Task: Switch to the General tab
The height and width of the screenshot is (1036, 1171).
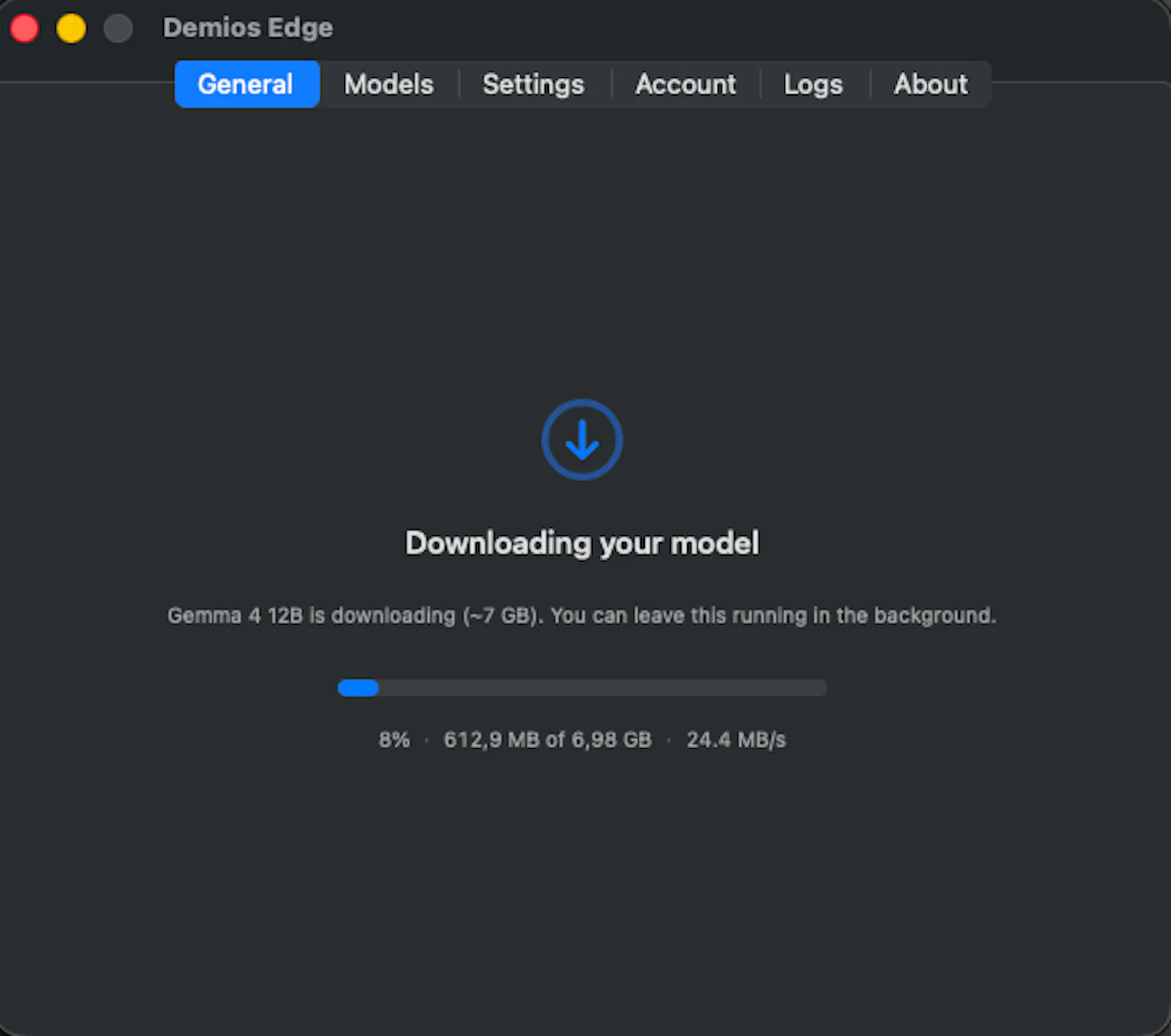Action: [247, 84]
